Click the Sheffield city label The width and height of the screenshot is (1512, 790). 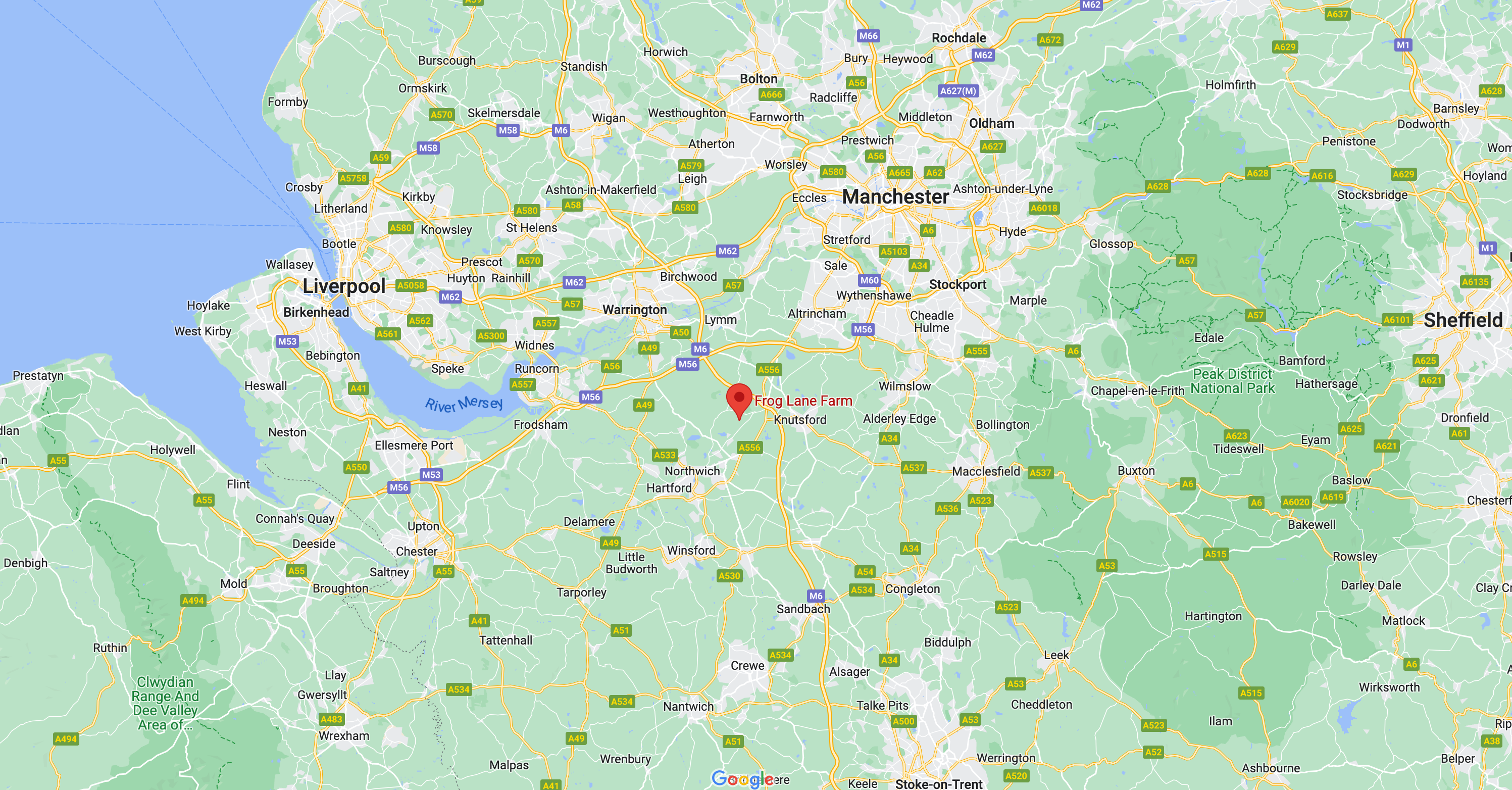(1464, 320)
